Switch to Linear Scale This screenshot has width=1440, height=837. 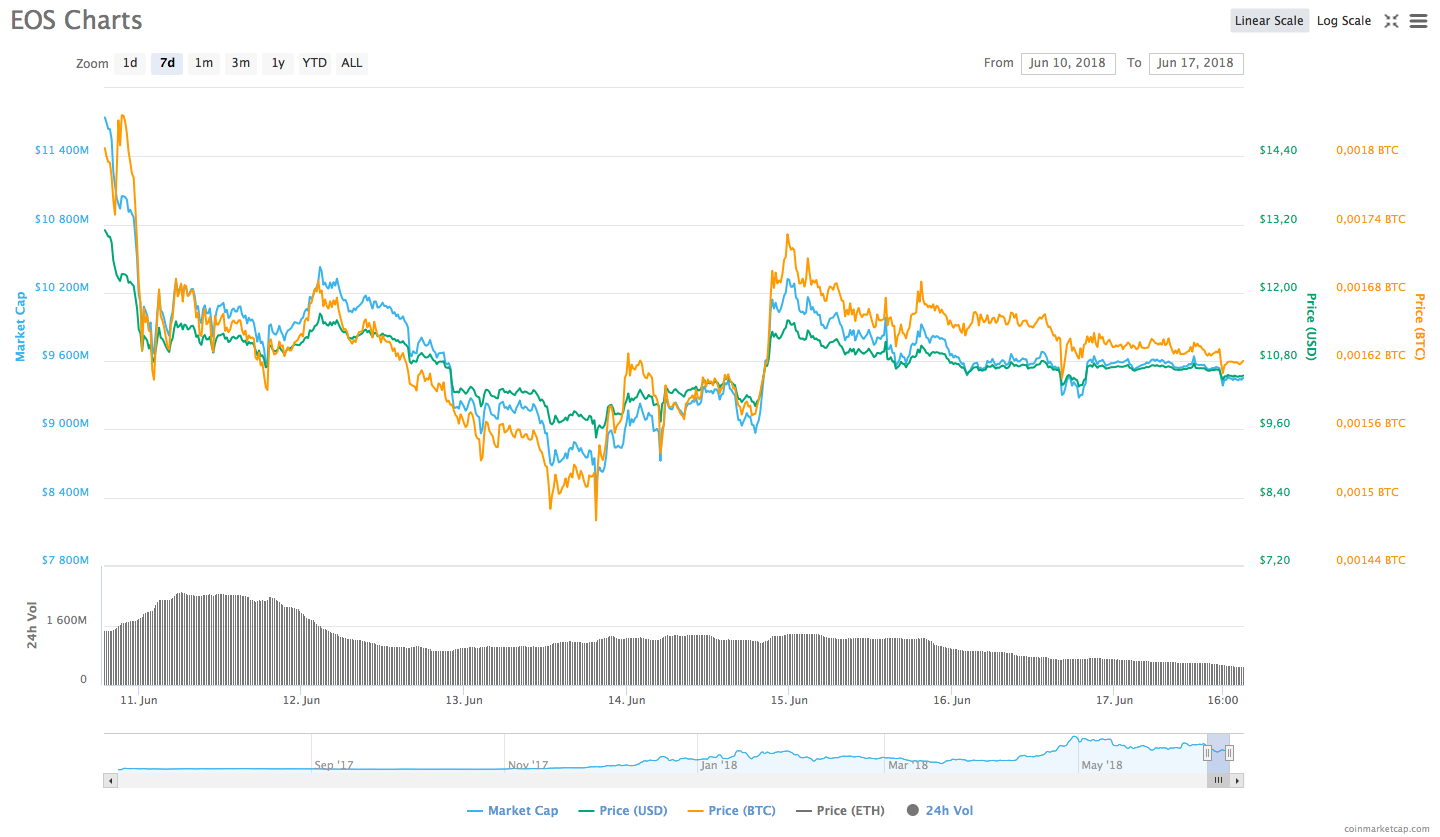1269,21
